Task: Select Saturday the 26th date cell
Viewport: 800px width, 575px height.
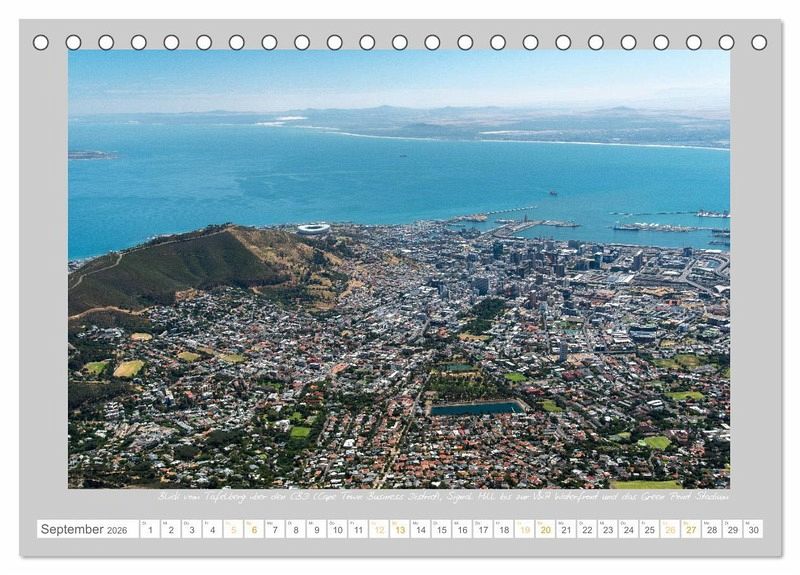Action: point(670,529)
